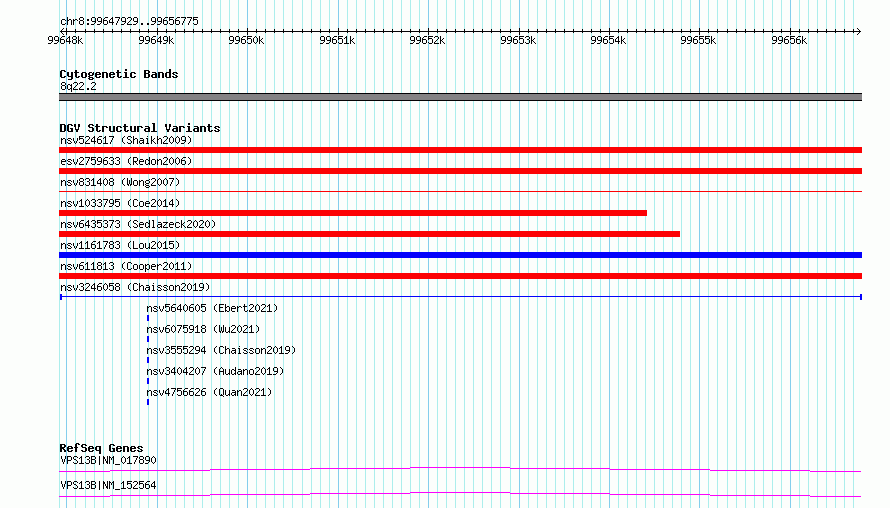The width and height of the screenshot is (890, 508).
Task: Open variant nsv3246058 (Chaisson2019)
Action: [135, 287]
